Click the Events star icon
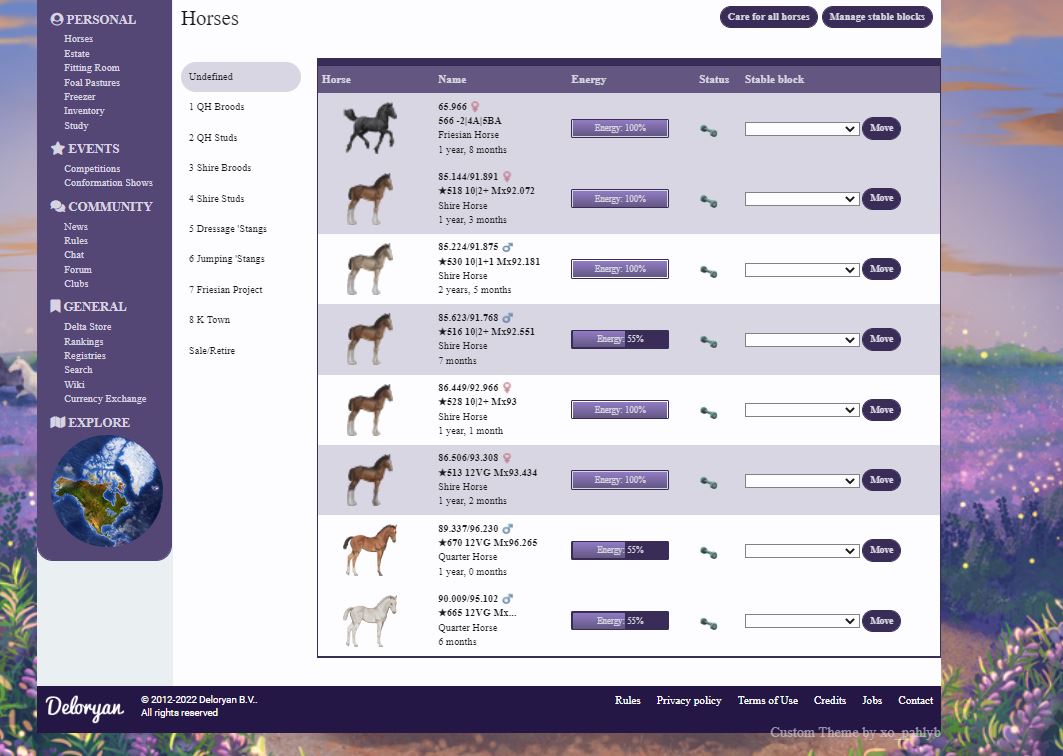The height and width of the screenshot is (756, 1063). 58,148
